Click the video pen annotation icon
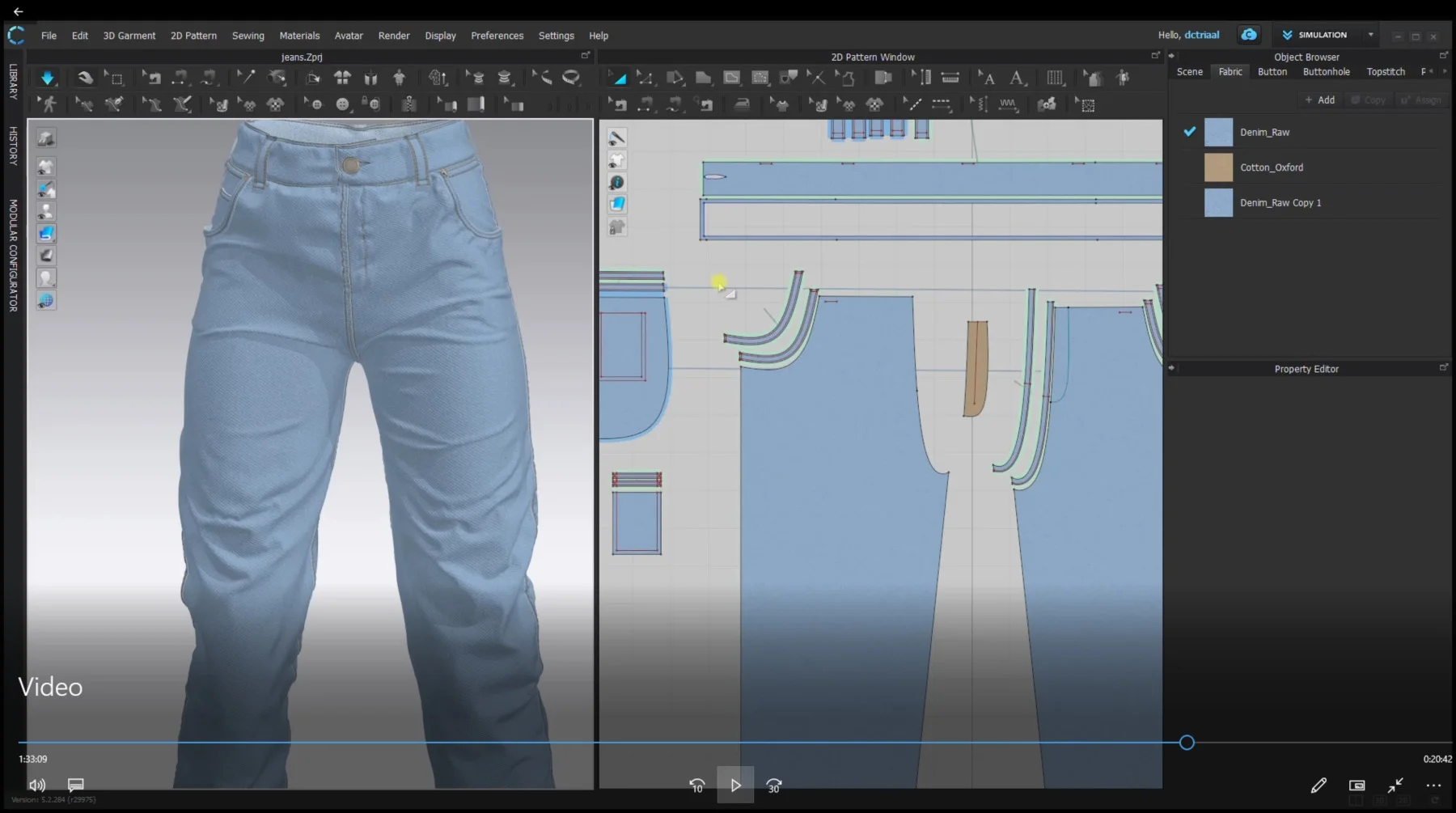 (1318, 785)
